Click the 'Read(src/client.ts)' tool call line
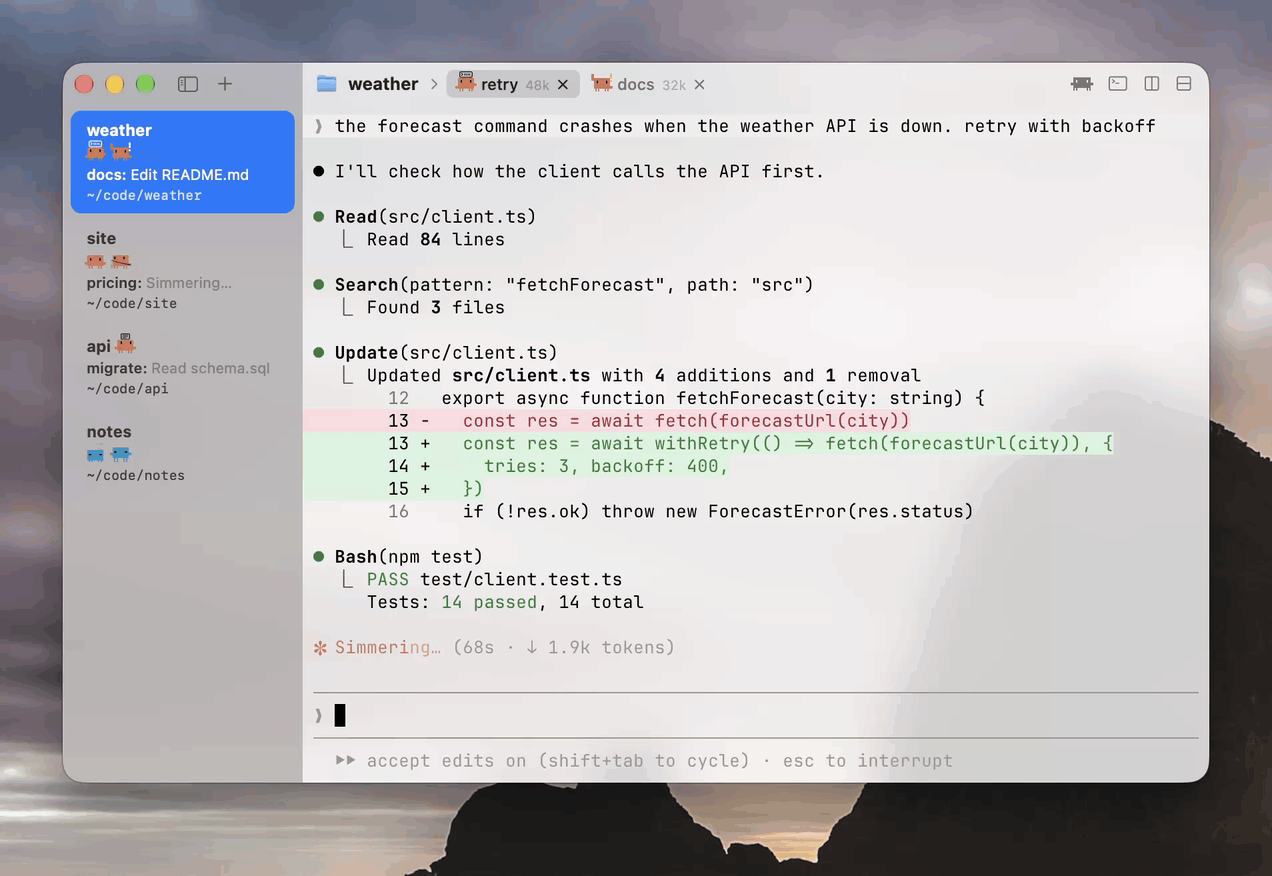 [x=425, y=216]
